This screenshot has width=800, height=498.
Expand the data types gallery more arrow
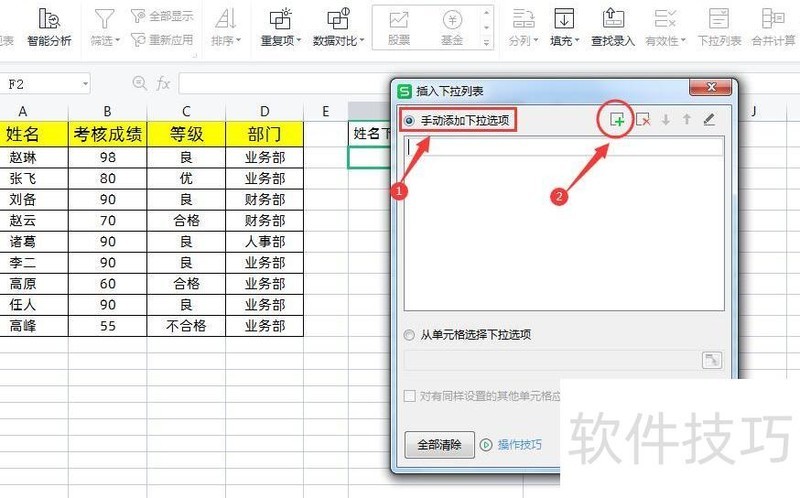[486, 42]
